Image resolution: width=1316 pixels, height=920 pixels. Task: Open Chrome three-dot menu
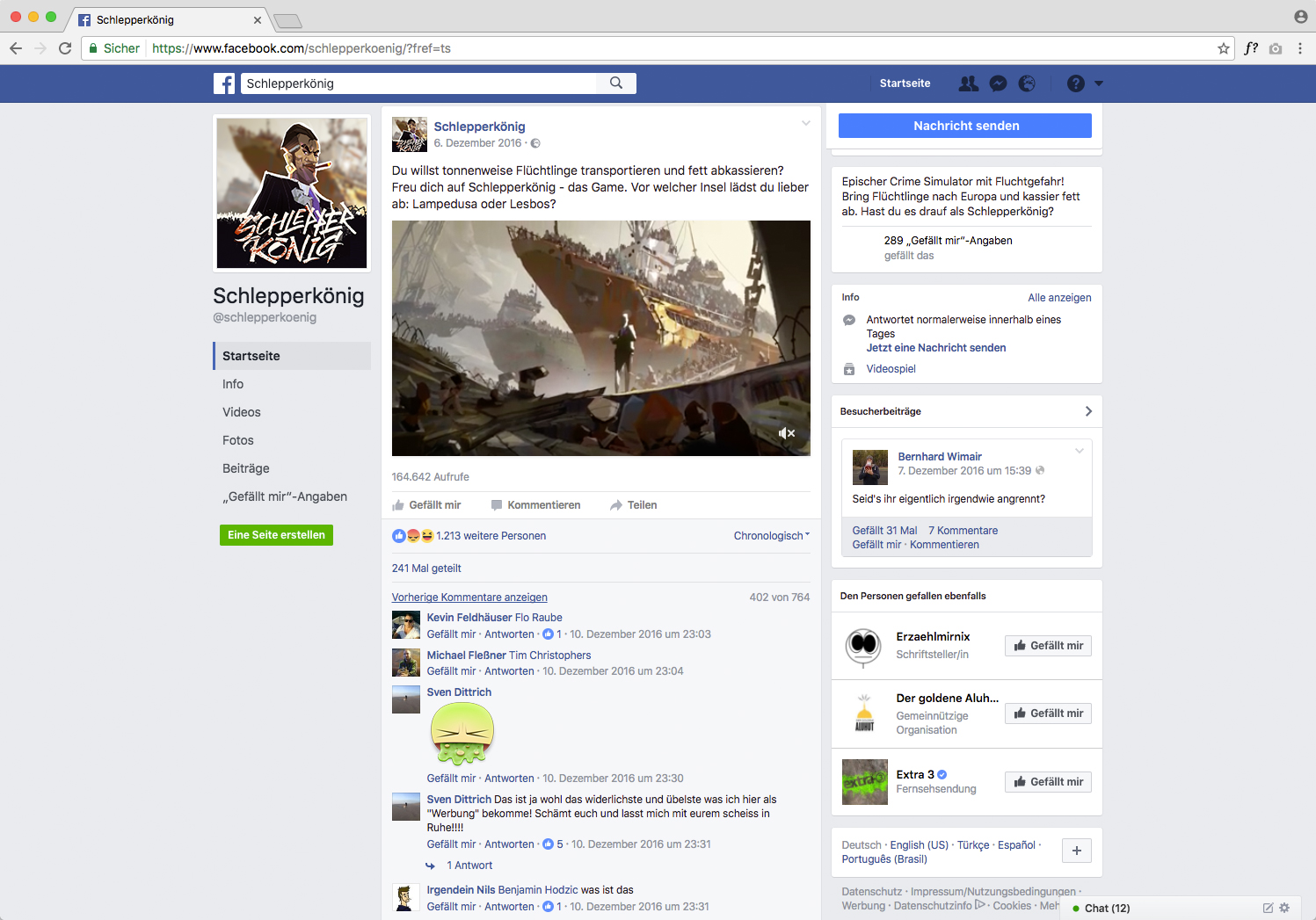[1300, 48]
